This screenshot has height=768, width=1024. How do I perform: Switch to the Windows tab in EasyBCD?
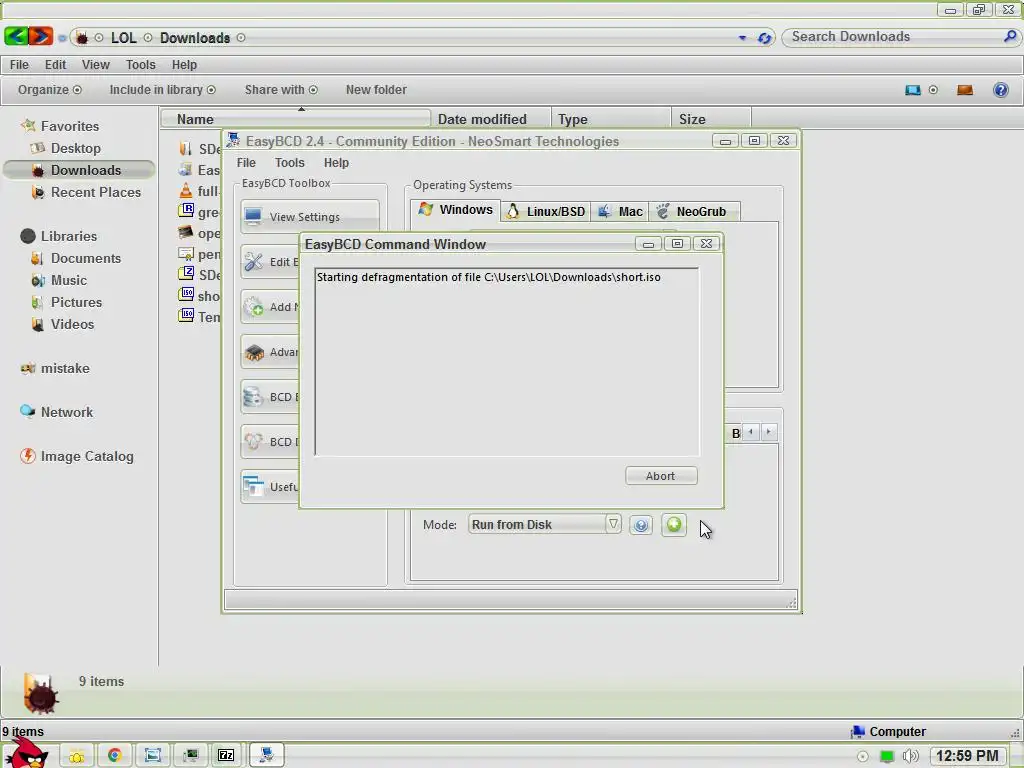456,210
